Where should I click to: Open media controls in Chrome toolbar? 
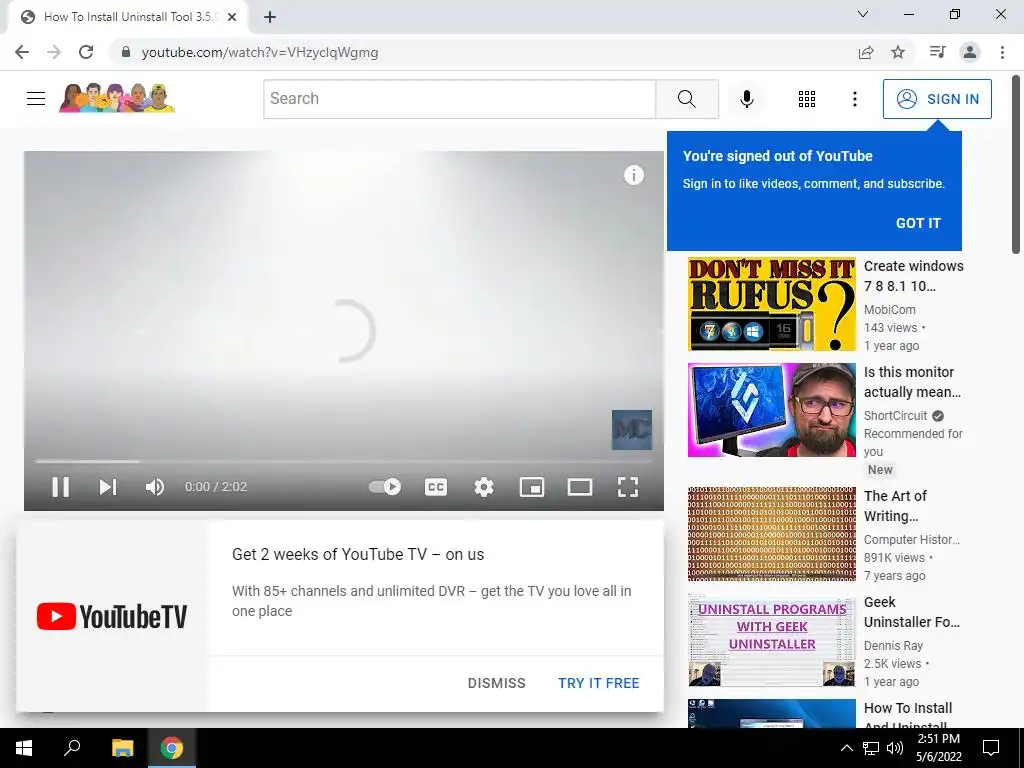tap(937, 52)
